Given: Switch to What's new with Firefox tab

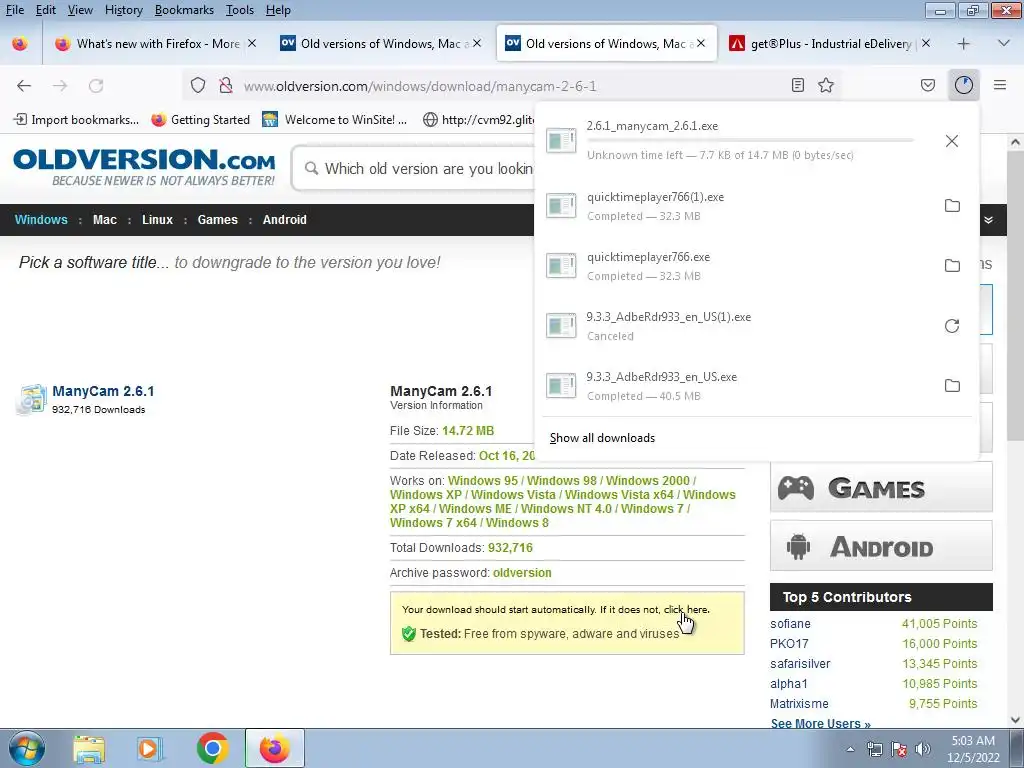Looking at the screenshot, I should click(x=157, y=44).
